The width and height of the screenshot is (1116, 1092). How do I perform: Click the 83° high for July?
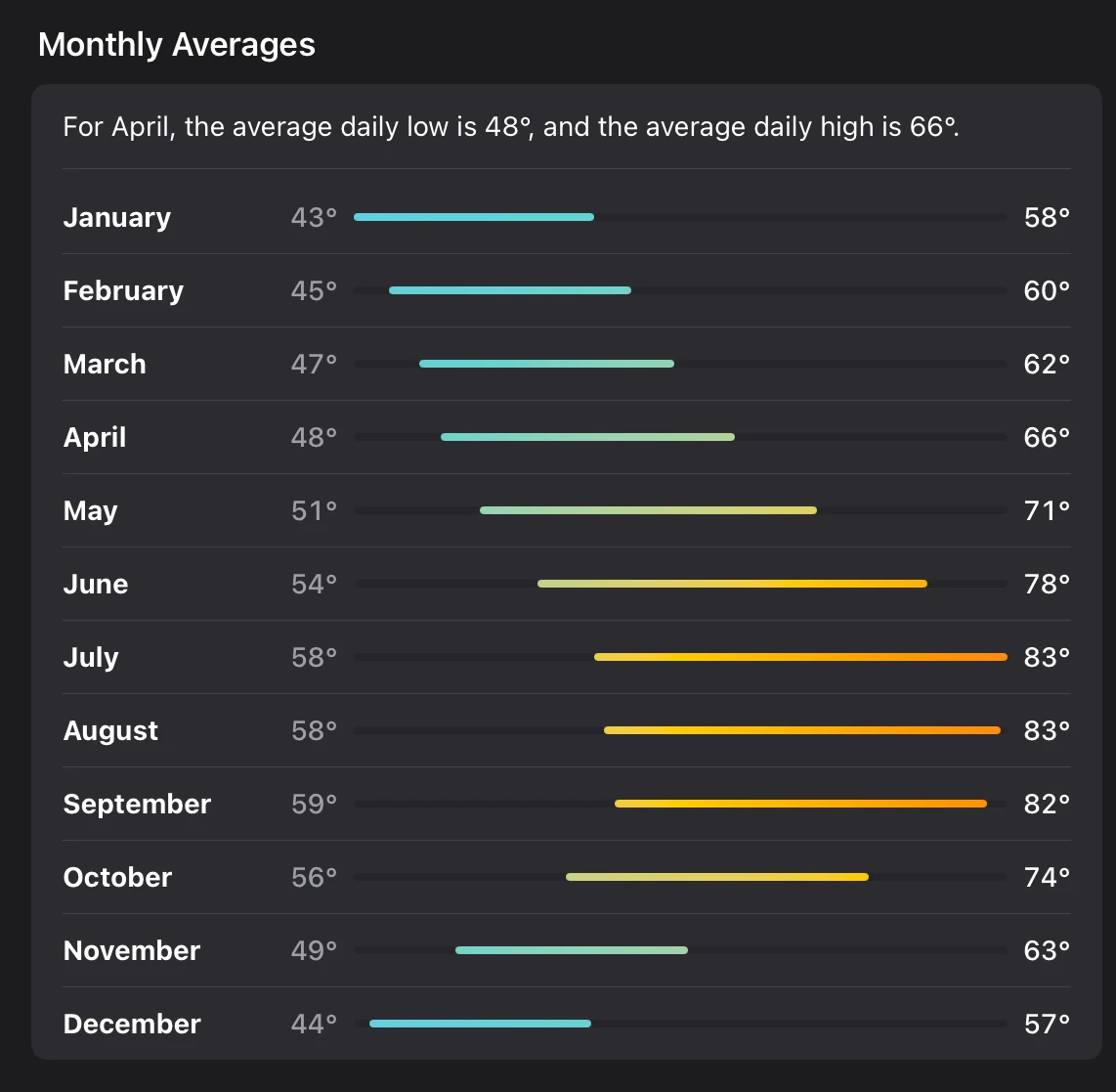pyautogui.click(x=1046, y=657)
